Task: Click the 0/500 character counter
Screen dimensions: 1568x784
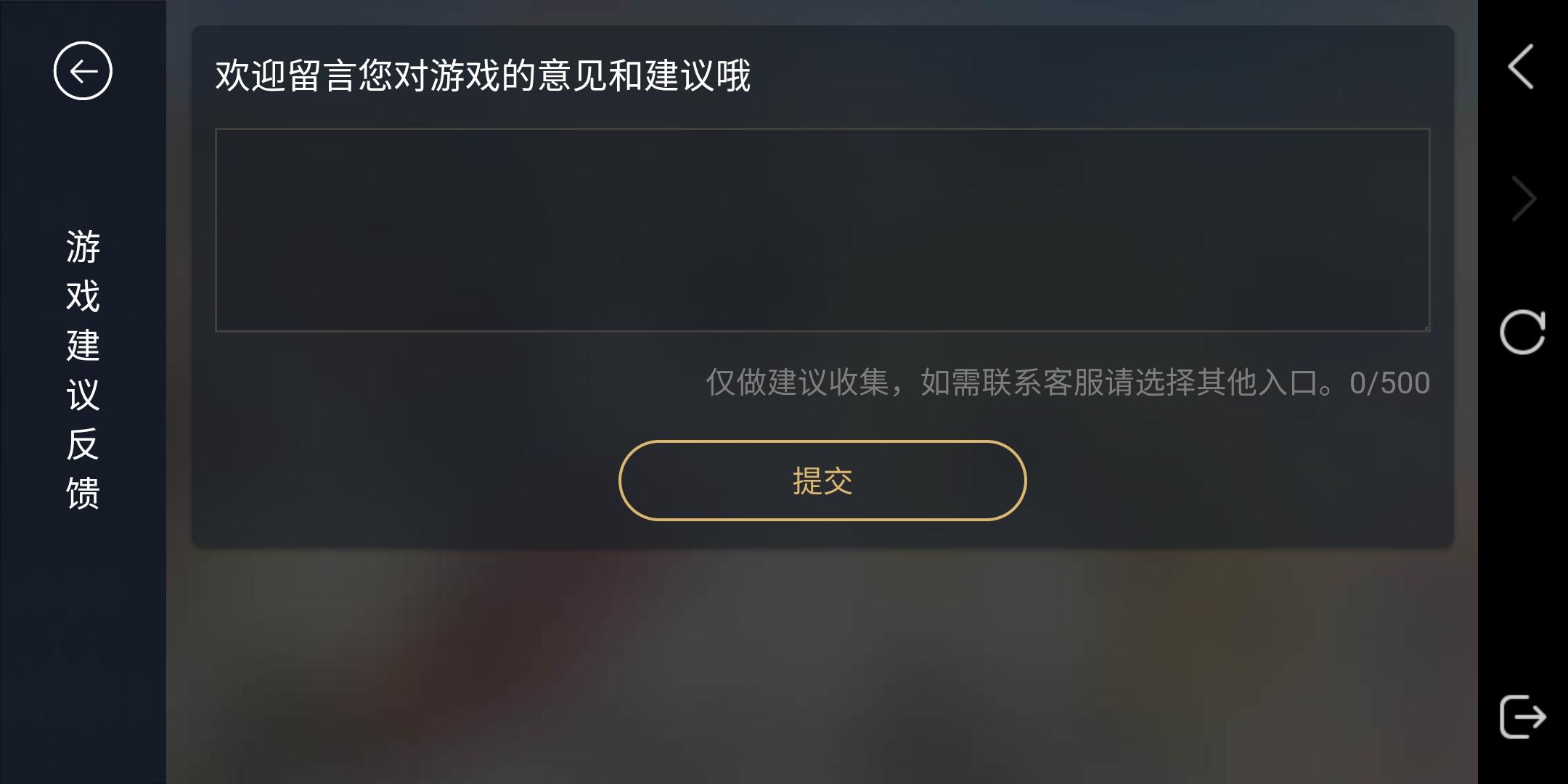Action: coord(1389,383)
